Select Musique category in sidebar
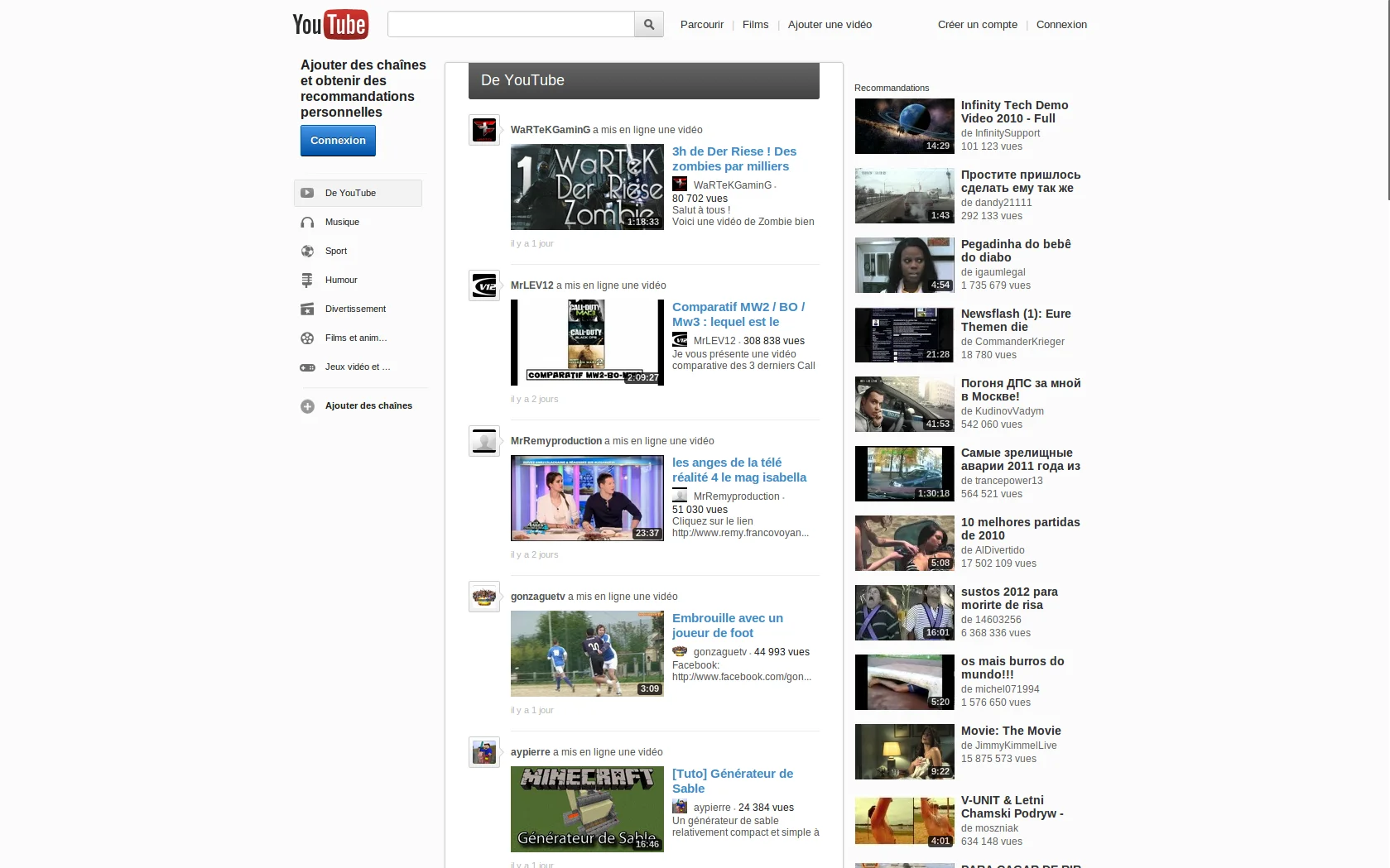1390x868 pixels. [342, 222]
